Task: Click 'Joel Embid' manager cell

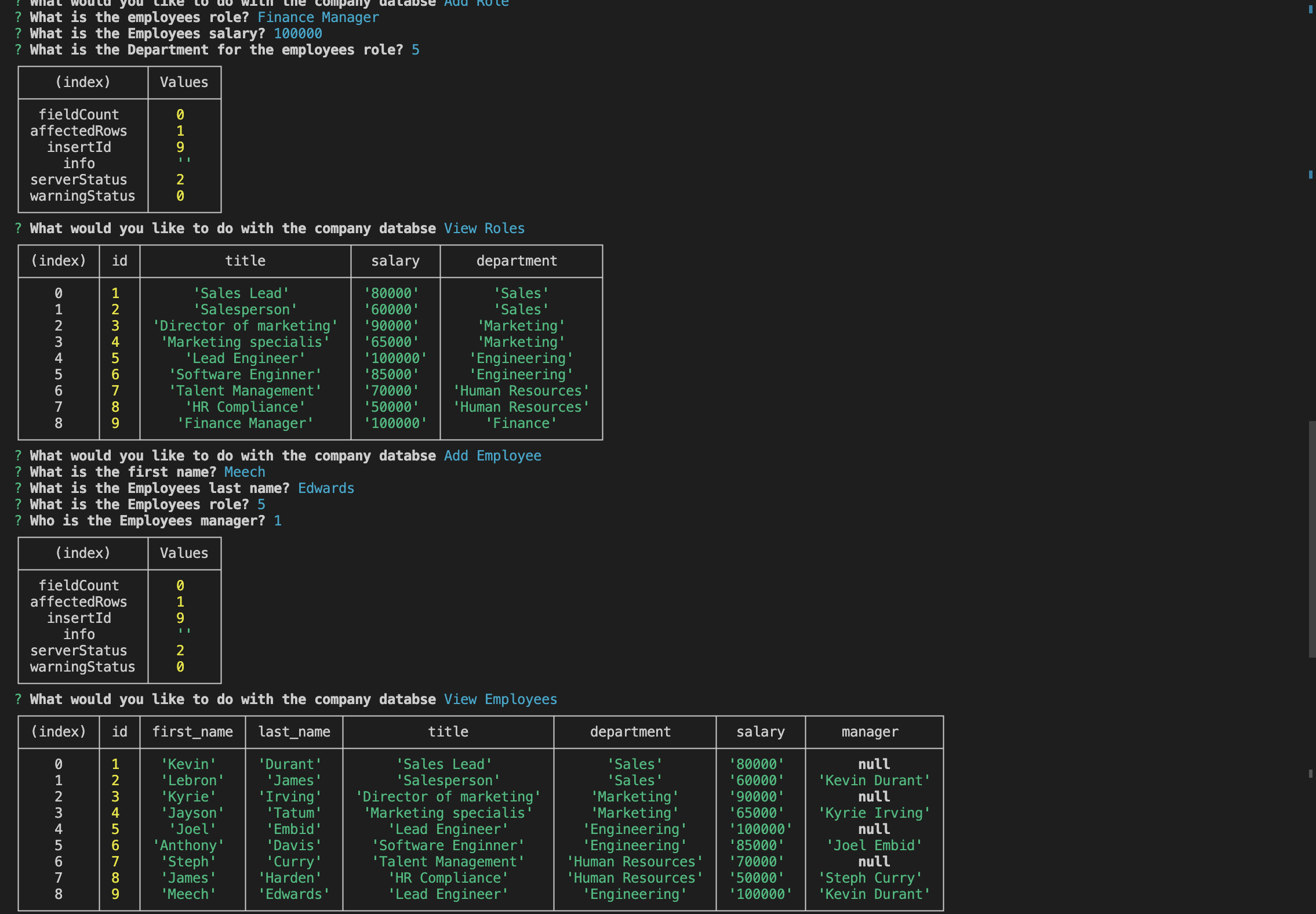Action: click(874, 846)
